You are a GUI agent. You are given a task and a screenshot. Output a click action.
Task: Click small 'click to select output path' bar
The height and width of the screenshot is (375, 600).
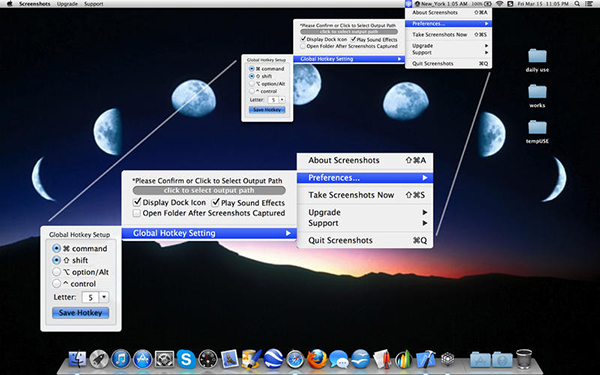tap(349, 32)
